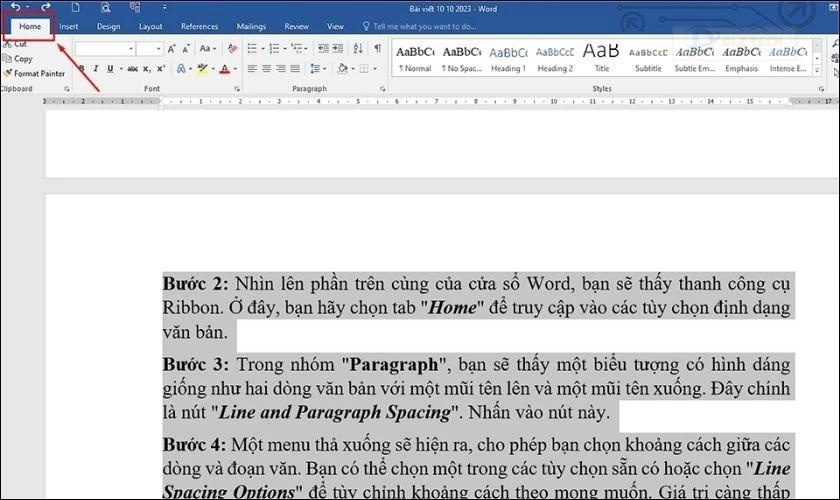Open the View tab
The image size is (840, 500).
click(x=335, y=26)
